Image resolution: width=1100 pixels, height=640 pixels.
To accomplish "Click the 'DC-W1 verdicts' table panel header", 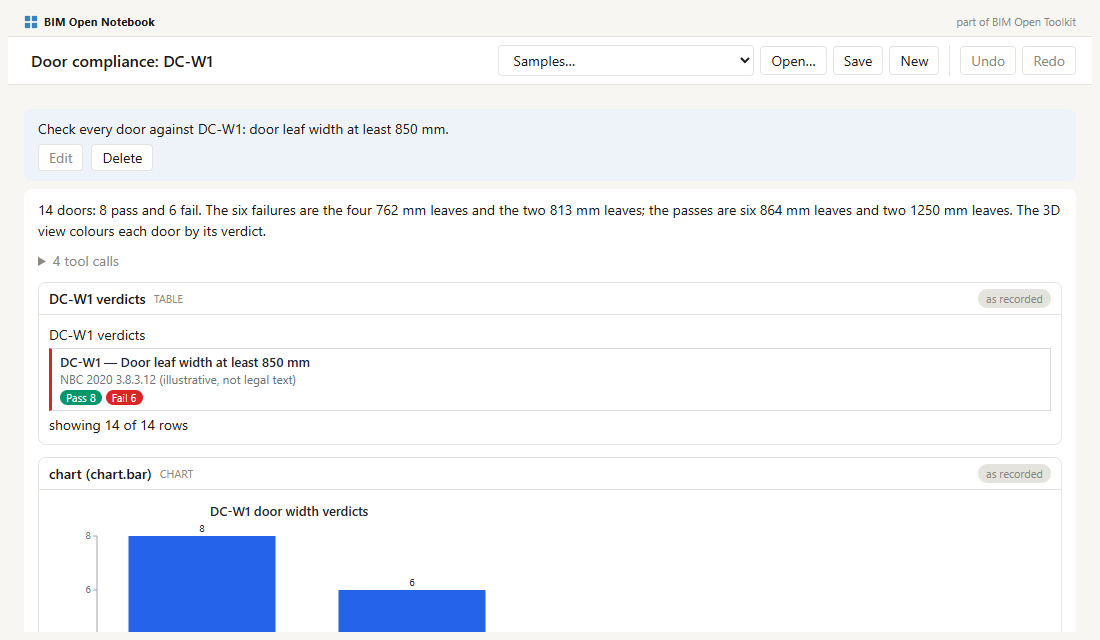I will click(550, 299).
